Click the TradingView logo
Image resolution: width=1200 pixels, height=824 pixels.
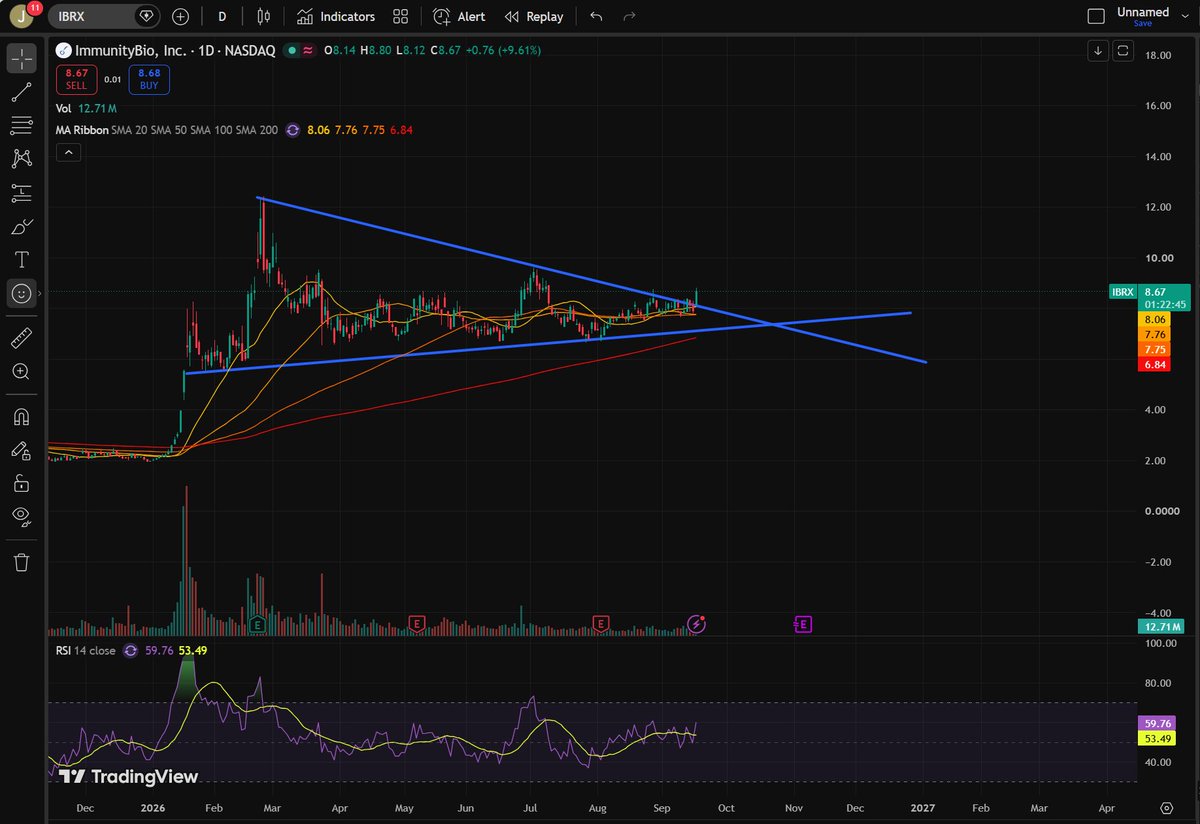click(128, 776)
